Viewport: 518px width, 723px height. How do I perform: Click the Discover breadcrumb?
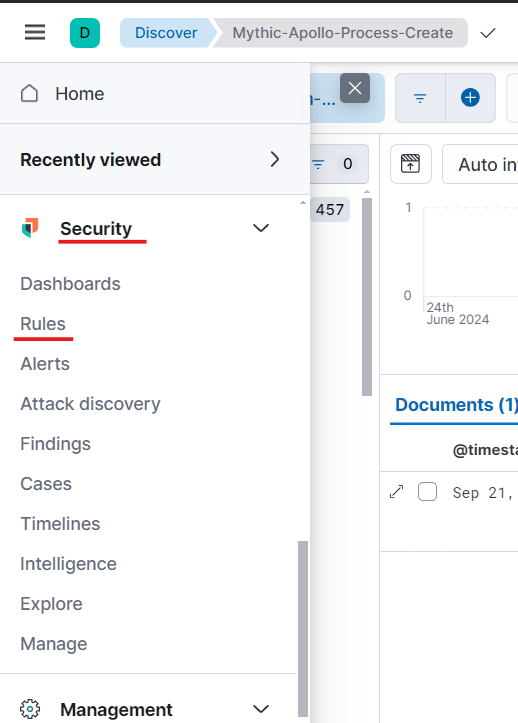(166, 33)
